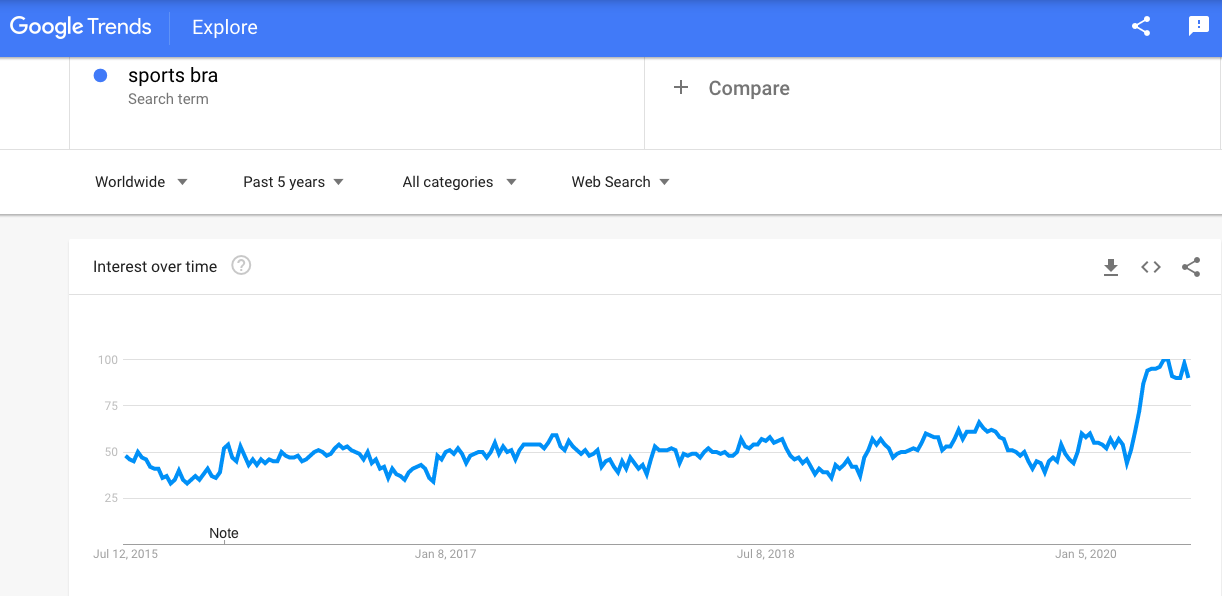
Task: Click the blue sports bra color dot
Action: [100, 76]
